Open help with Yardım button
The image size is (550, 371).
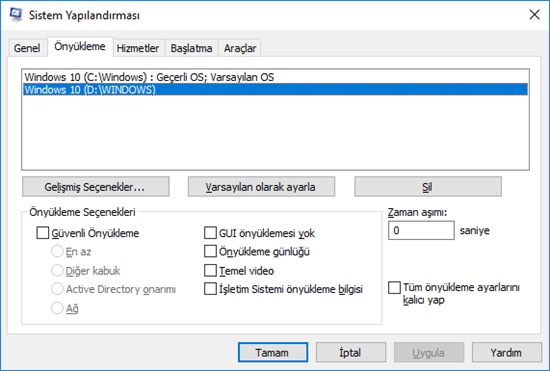pos(507,352)
